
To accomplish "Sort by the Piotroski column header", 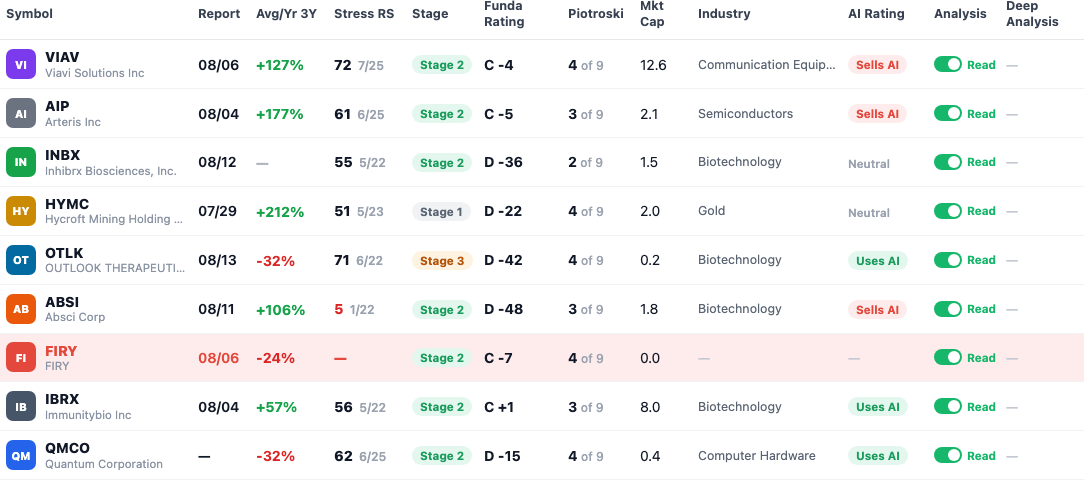I will [595, 14].
